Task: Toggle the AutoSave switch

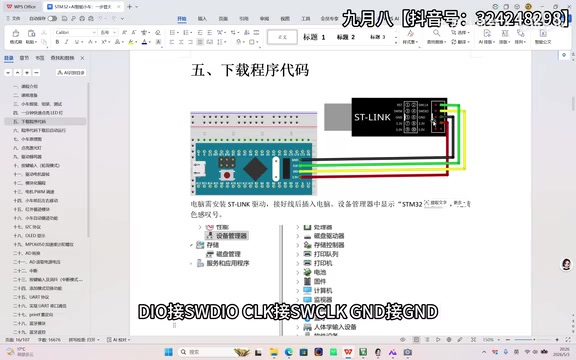Action: 52,18
